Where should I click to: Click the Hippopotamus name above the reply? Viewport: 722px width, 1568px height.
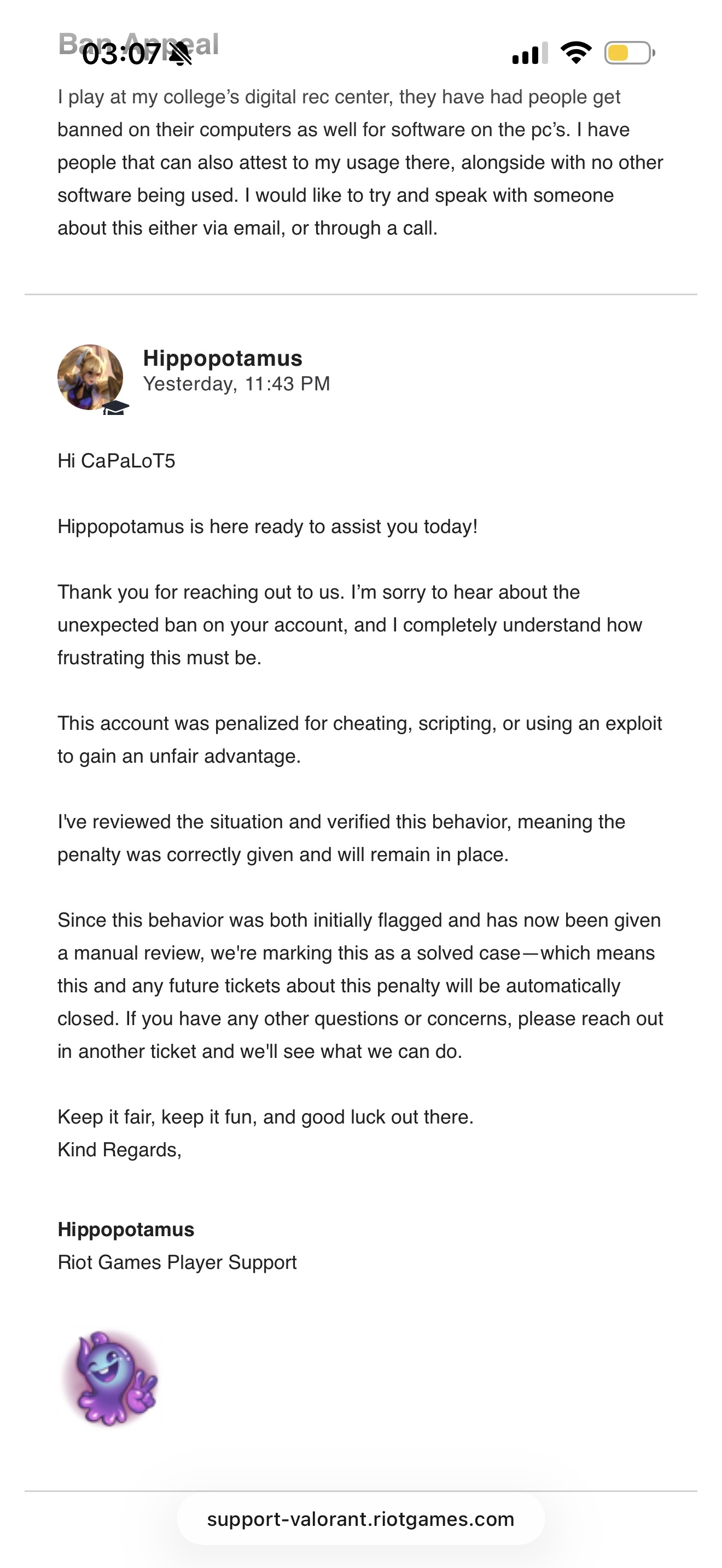tap(222, 358)
